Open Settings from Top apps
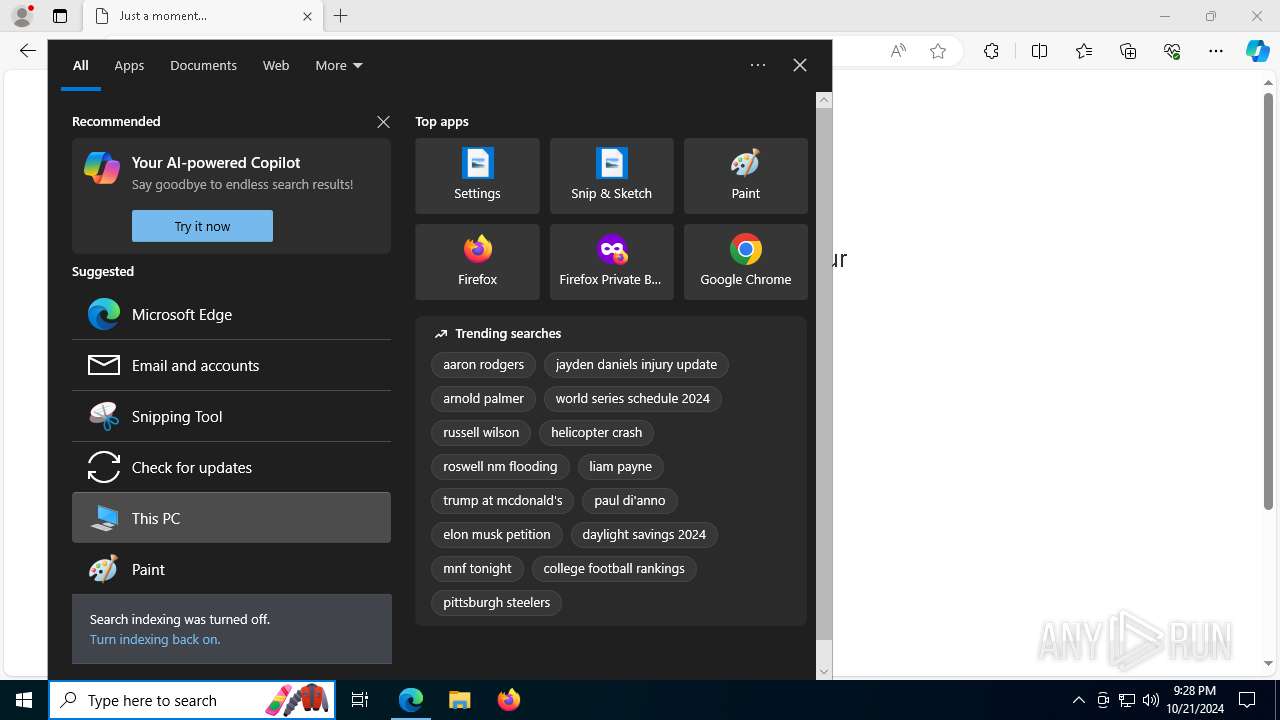The image size is (1280, 720). click(x=477, y=176)
